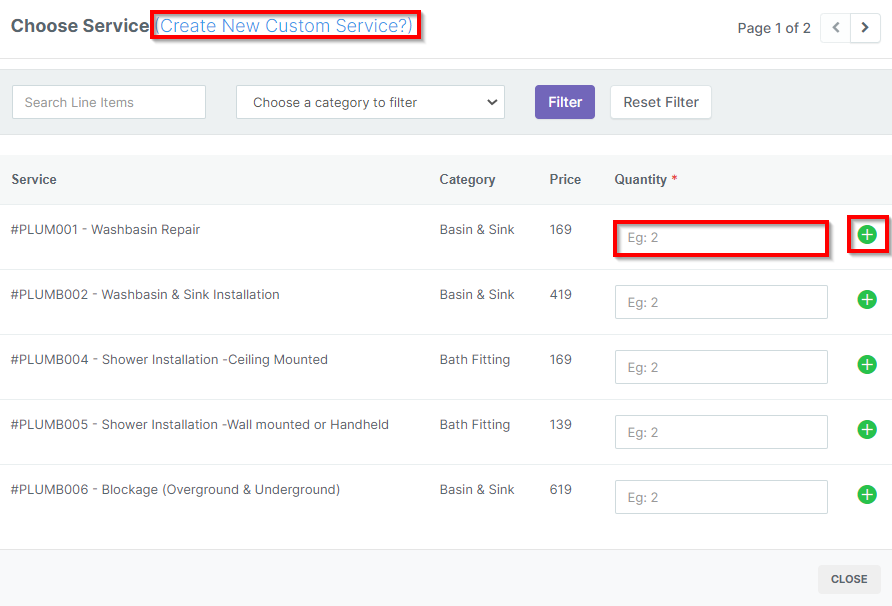Add Ceiling Mounted Shower Installation plus icon

(867, 365)
